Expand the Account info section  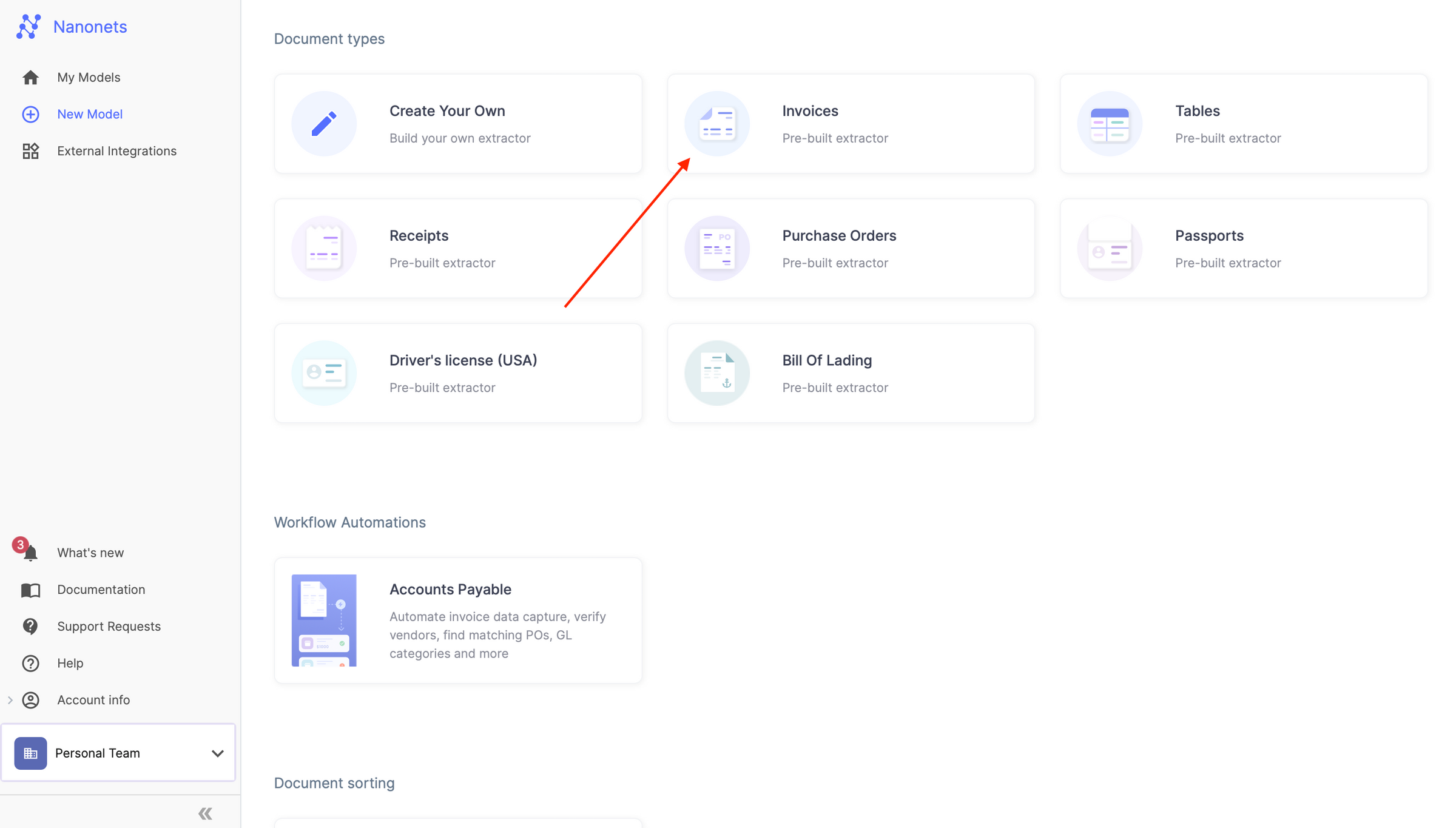coord(10,700)
